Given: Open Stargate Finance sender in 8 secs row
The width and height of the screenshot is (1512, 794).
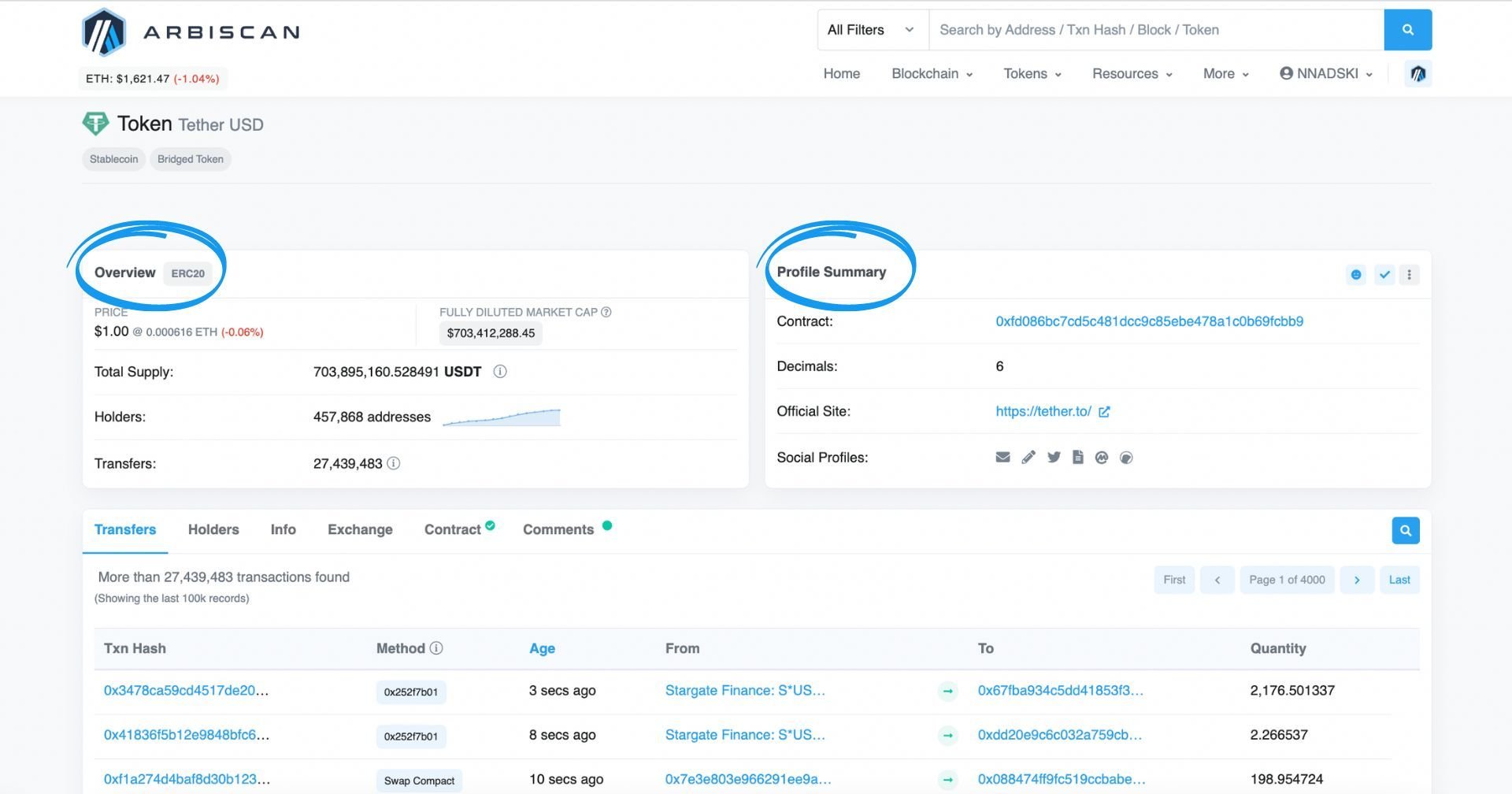Looking at the screenshot, I should coord(745,734).
